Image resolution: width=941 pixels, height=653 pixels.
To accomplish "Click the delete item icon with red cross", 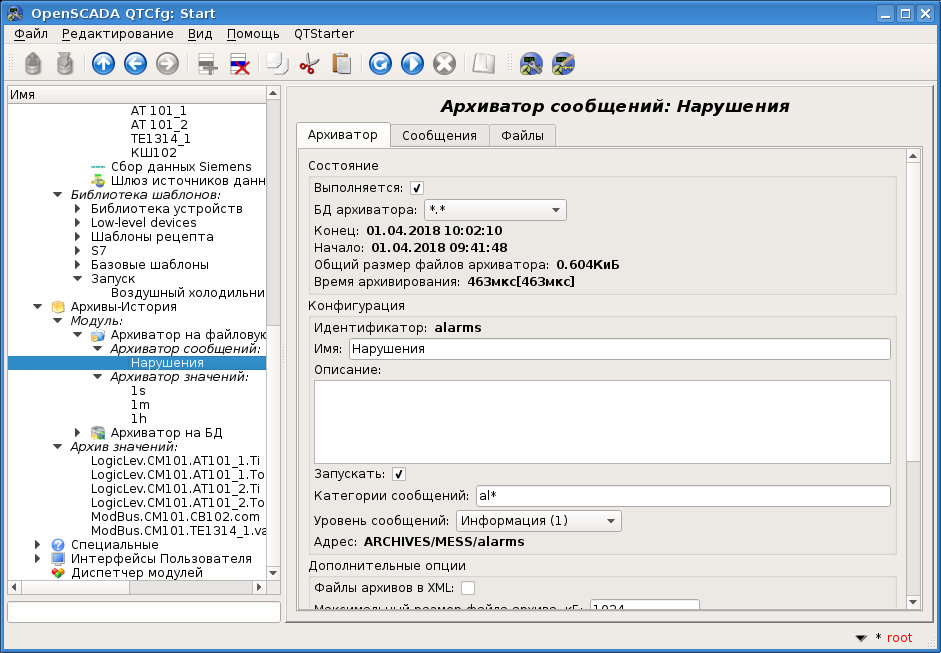I will [x=239, y=64].
